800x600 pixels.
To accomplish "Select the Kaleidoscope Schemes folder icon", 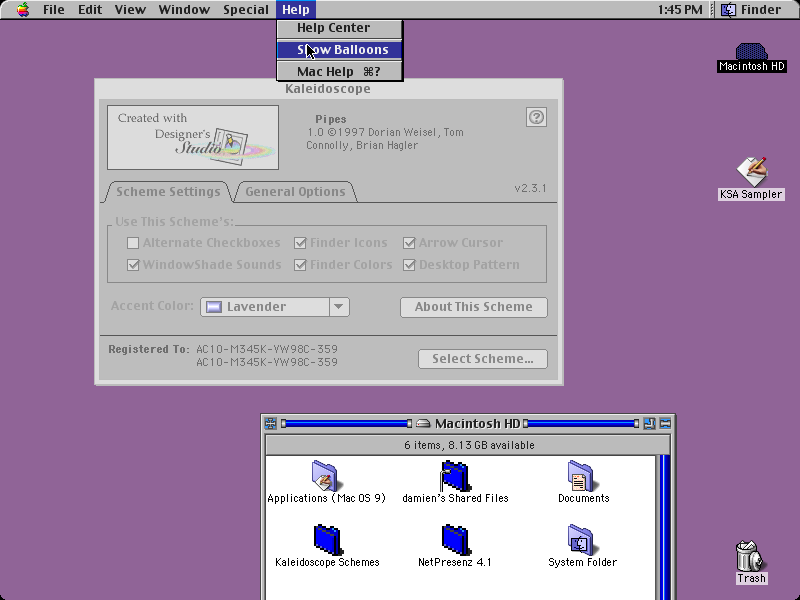I will (x=328, y=540).
